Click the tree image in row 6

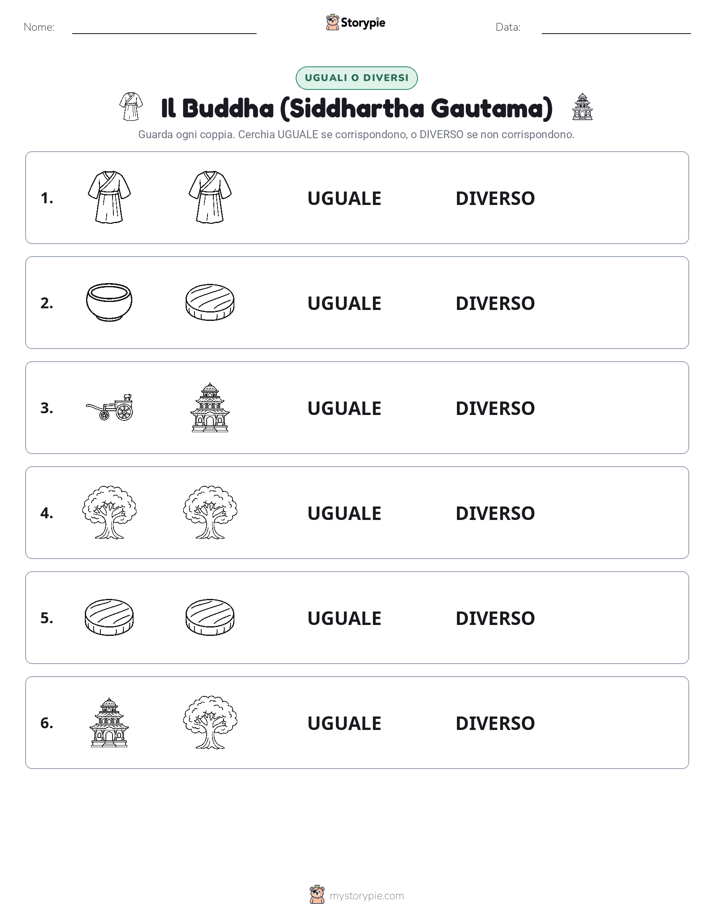point(210,722)
